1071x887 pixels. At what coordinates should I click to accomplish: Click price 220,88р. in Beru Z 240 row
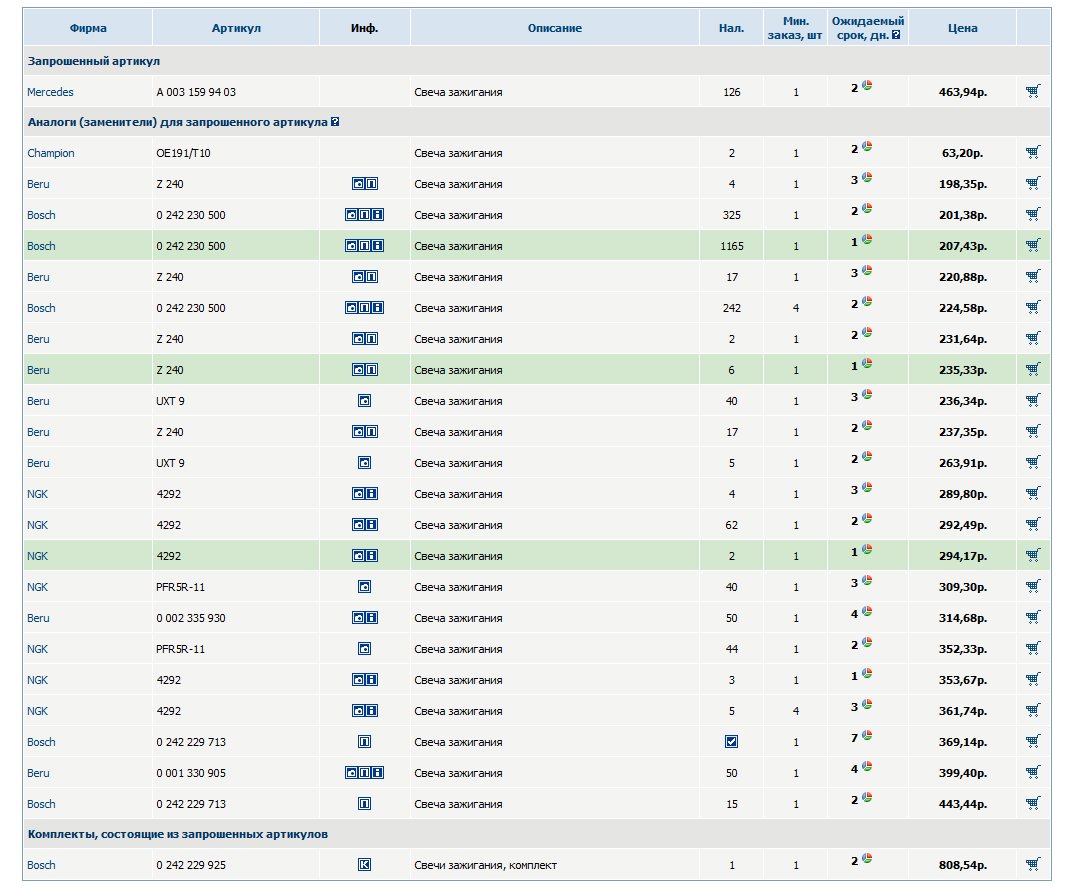[962, 277]
